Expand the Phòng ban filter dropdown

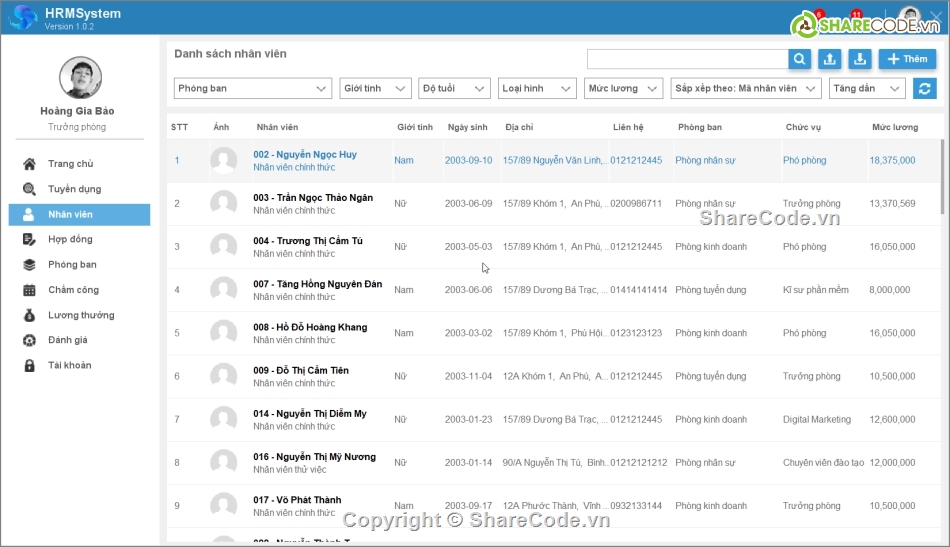pos(252,89)
